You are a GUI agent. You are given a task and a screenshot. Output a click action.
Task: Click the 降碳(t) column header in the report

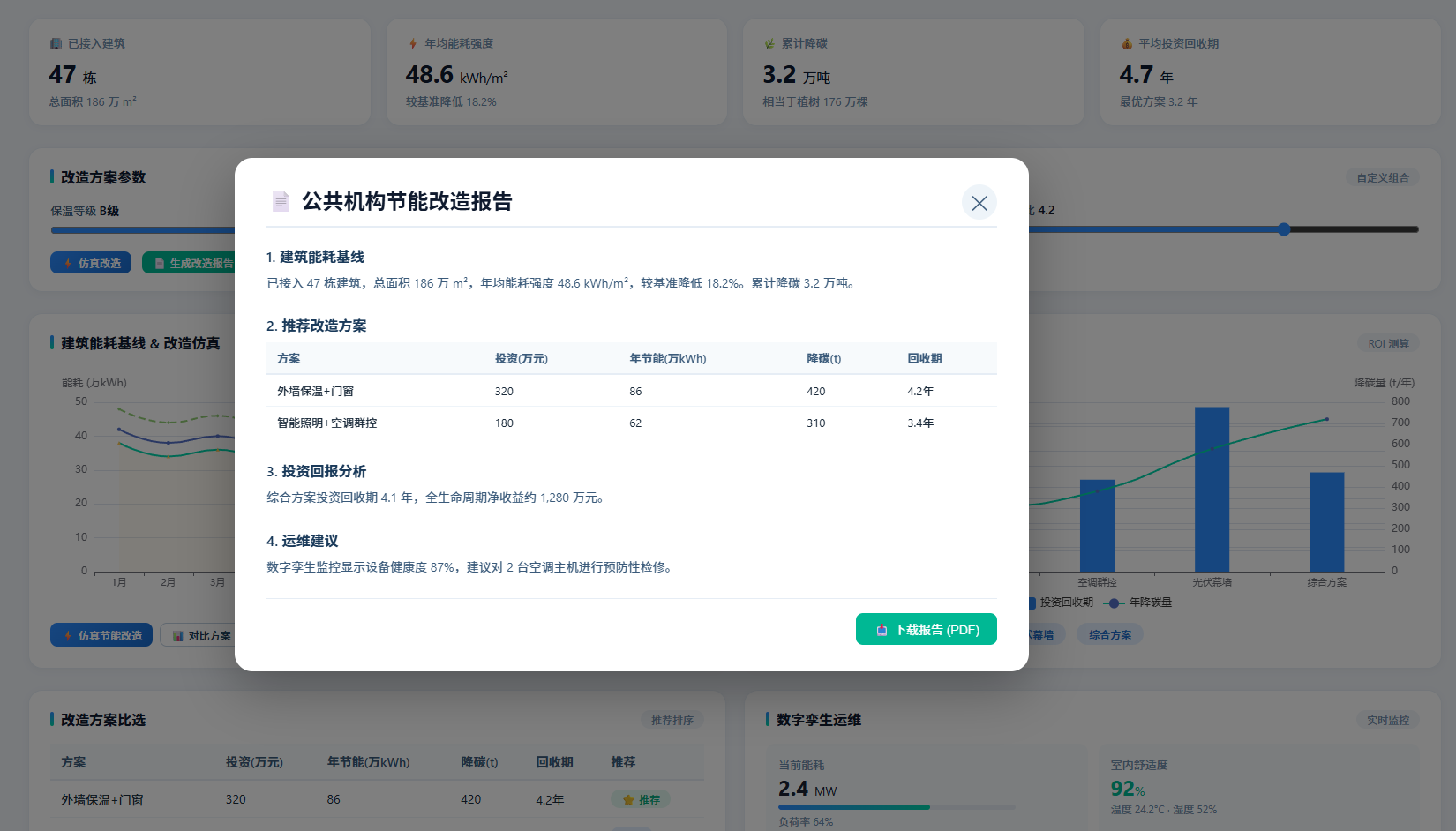click(x=824, y=358)
